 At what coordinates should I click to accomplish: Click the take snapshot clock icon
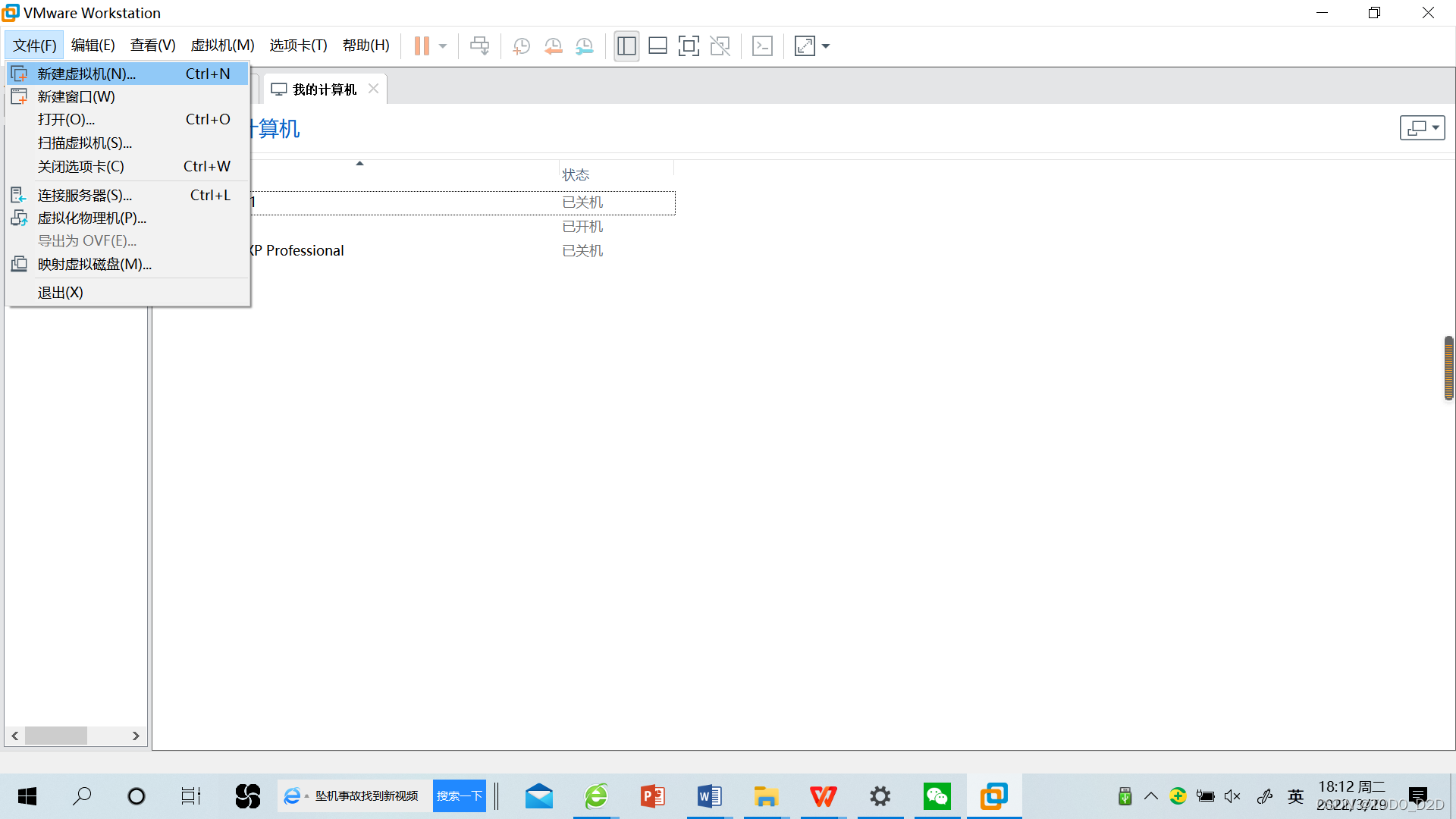pyautogui.click(x=521, y=46)
